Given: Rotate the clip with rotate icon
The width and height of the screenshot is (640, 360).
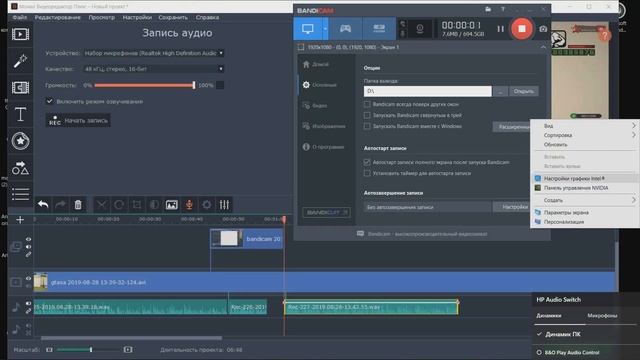Looking at the screenshot, I should pyautogui.click(x=119, y=204).
